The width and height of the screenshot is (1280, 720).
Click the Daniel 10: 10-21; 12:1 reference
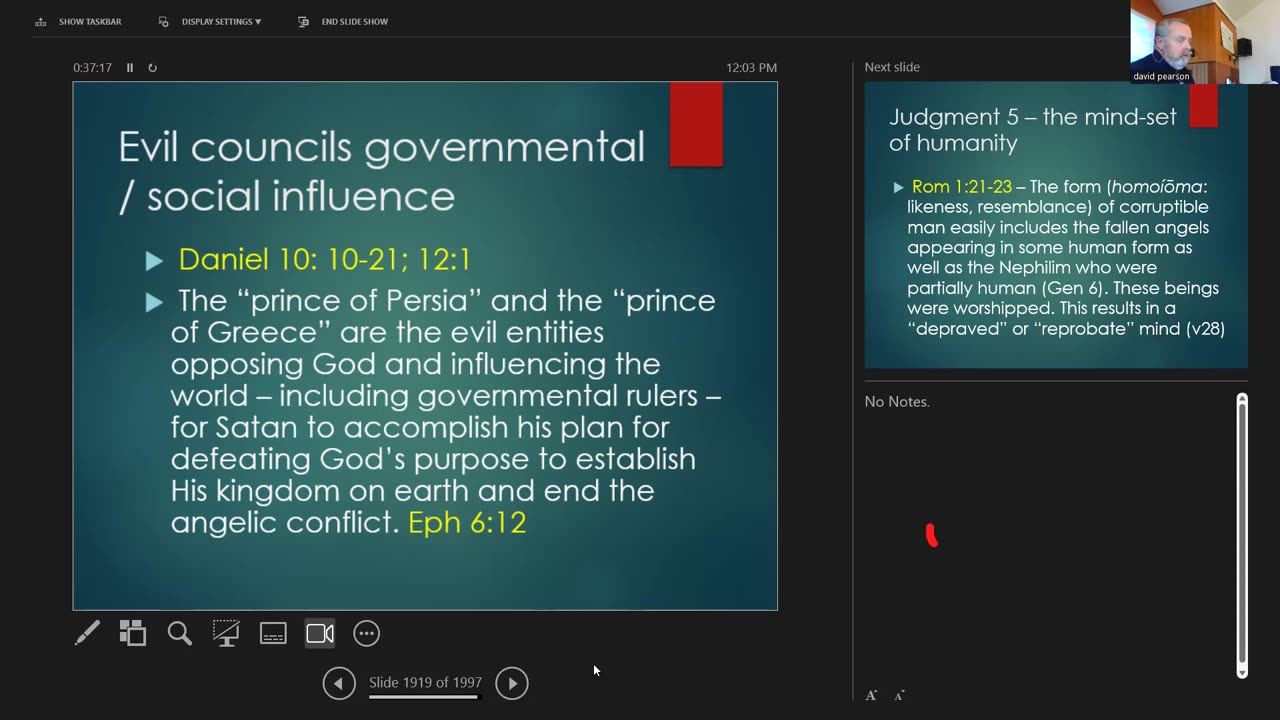(x=324, y=260)
